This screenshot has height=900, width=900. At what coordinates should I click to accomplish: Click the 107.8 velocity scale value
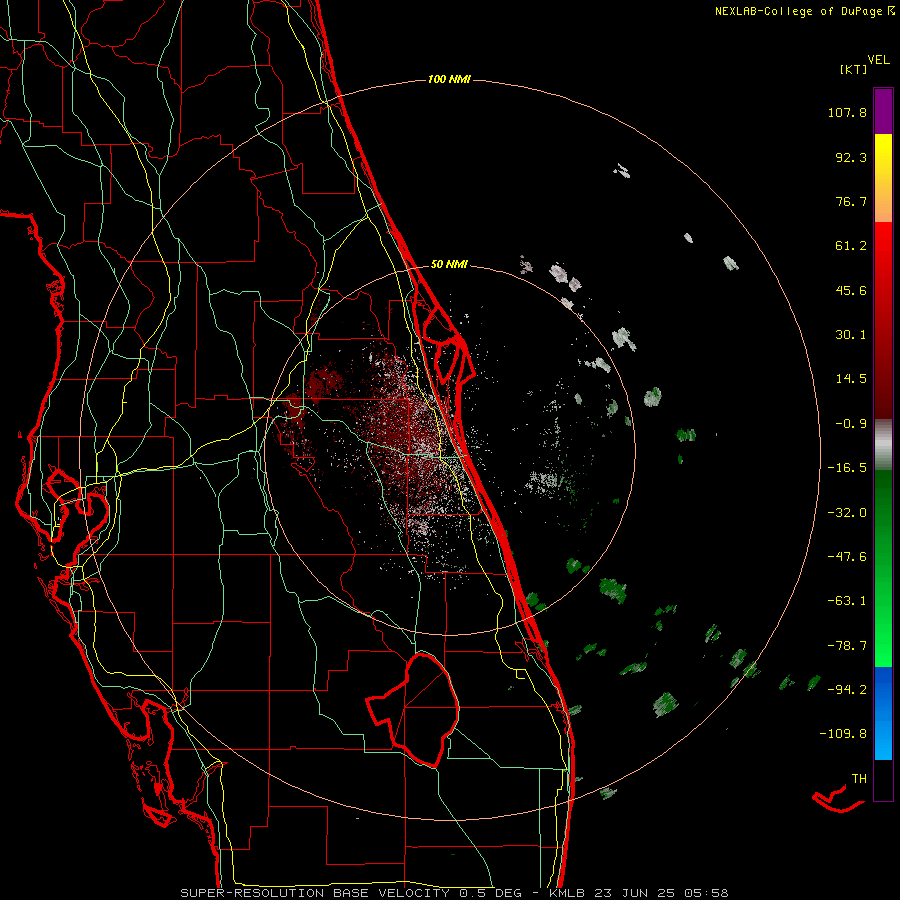coord(847,112)
